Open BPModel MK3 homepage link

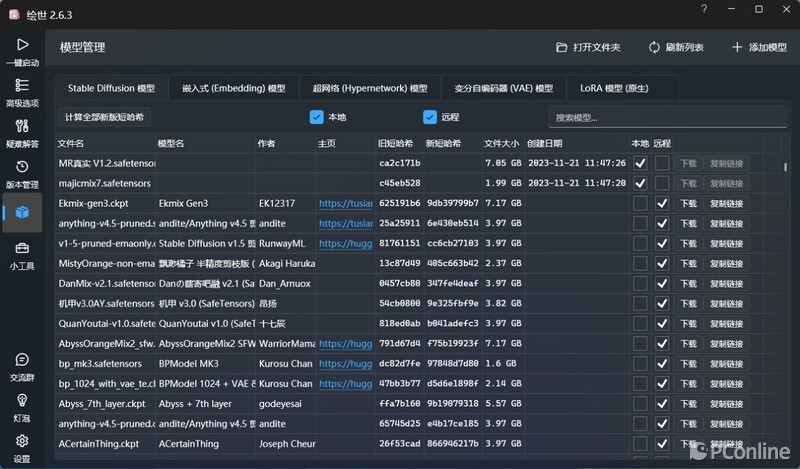[345, 364]
